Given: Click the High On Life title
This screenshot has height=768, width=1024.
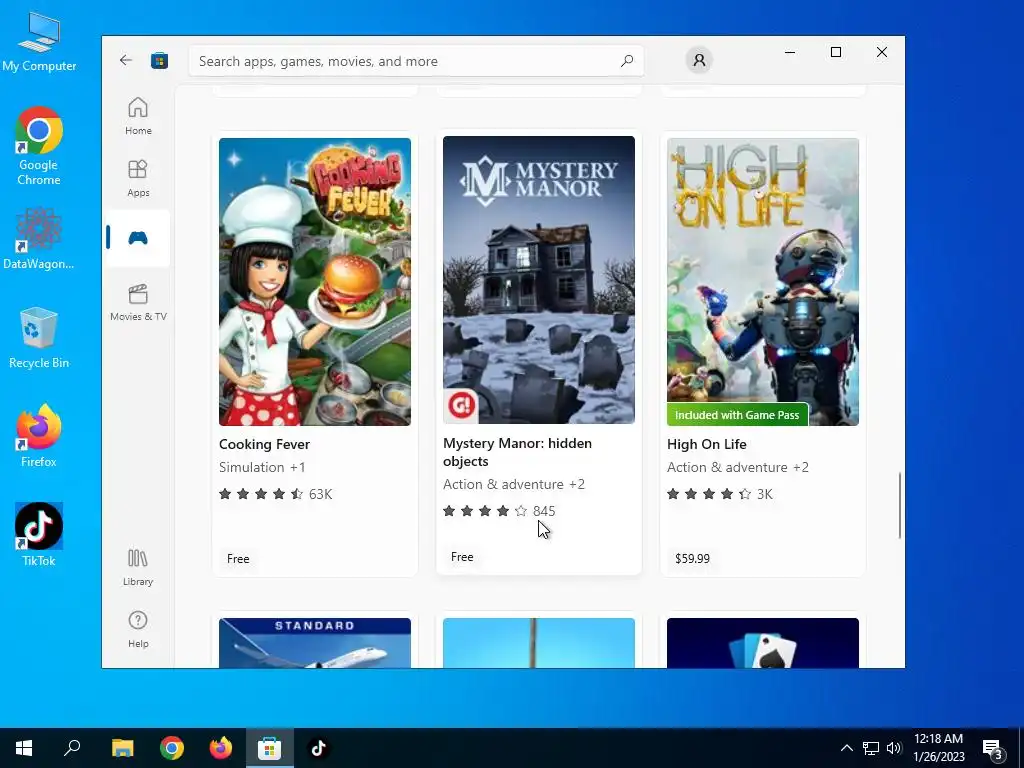Looking at the screenshot, I should pos(707,444).
